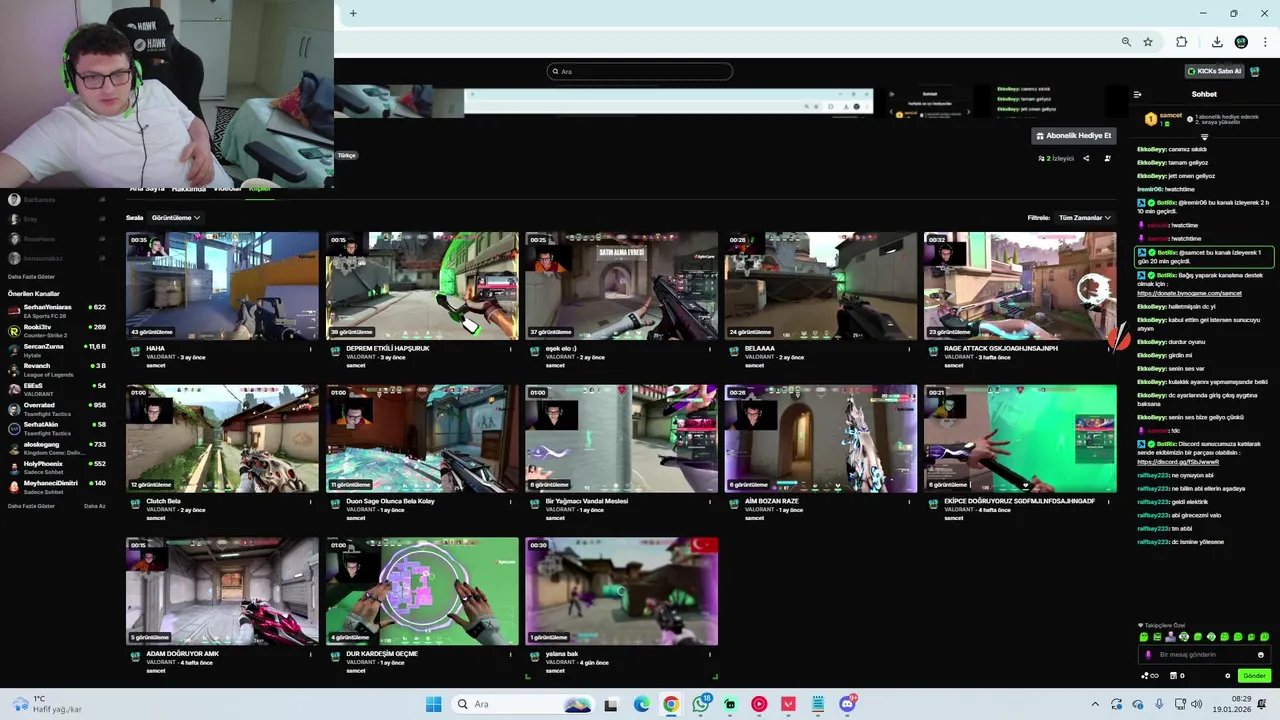Send message with Gönder button
This screenshot has height=720, width=1280.
(1254, 676)
